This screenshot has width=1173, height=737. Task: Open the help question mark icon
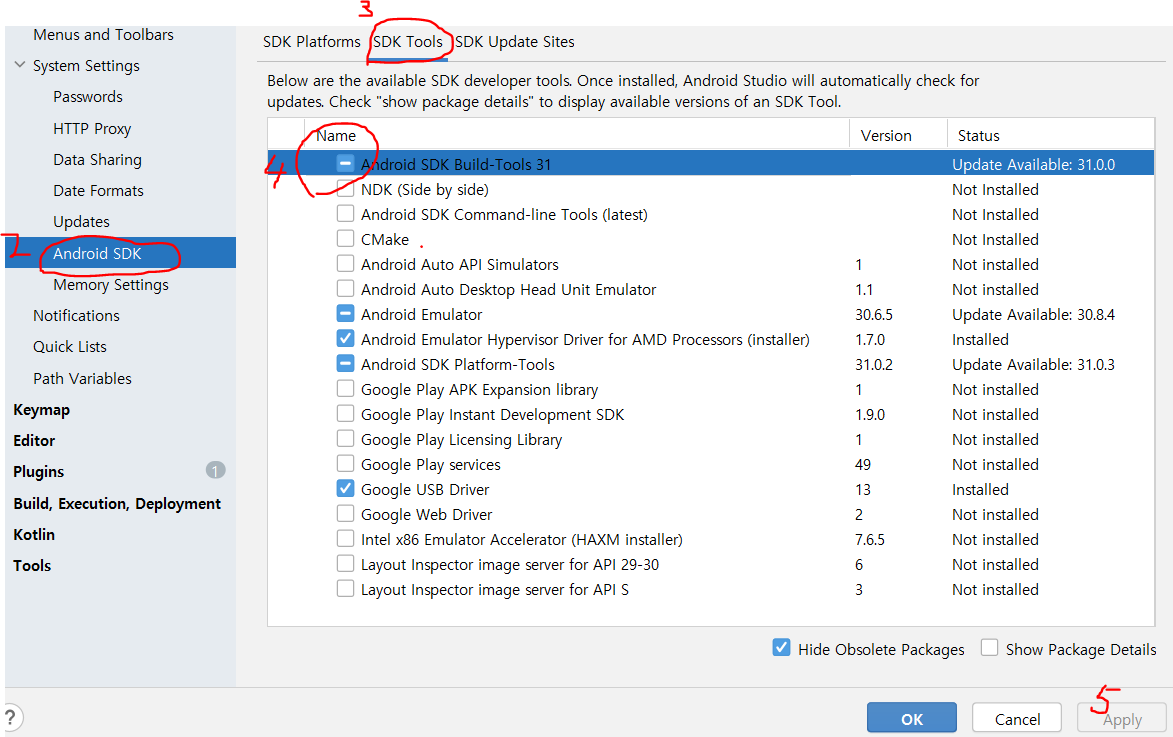click(x=11, y=718)
